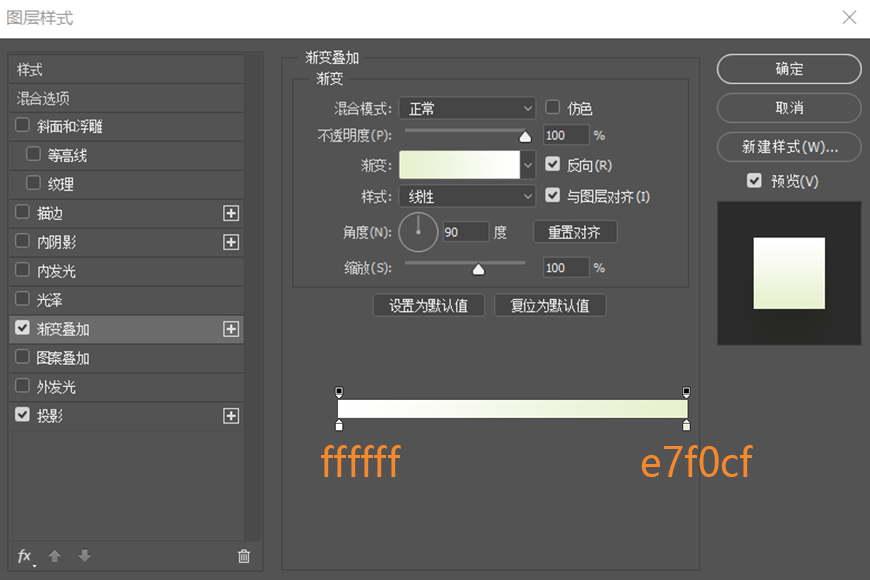Click the down arrow to move effect down
Viewport: 870px width, 580px height.
(x=84, y=556)
